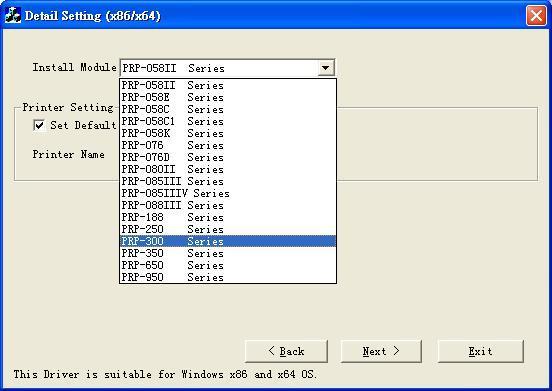Choose PRP-350 Series module

[x=228, y=253]
